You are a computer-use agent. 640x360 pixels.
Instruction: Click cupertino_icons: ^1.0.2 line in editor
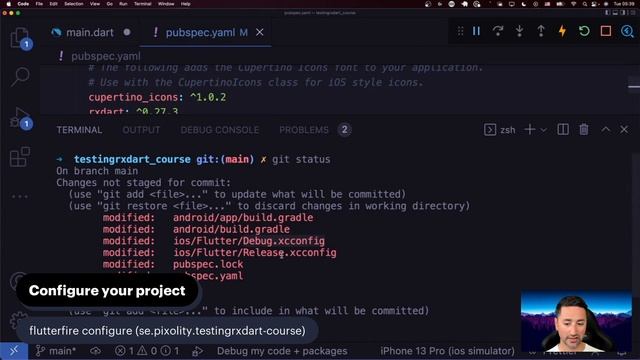[157, 97]
